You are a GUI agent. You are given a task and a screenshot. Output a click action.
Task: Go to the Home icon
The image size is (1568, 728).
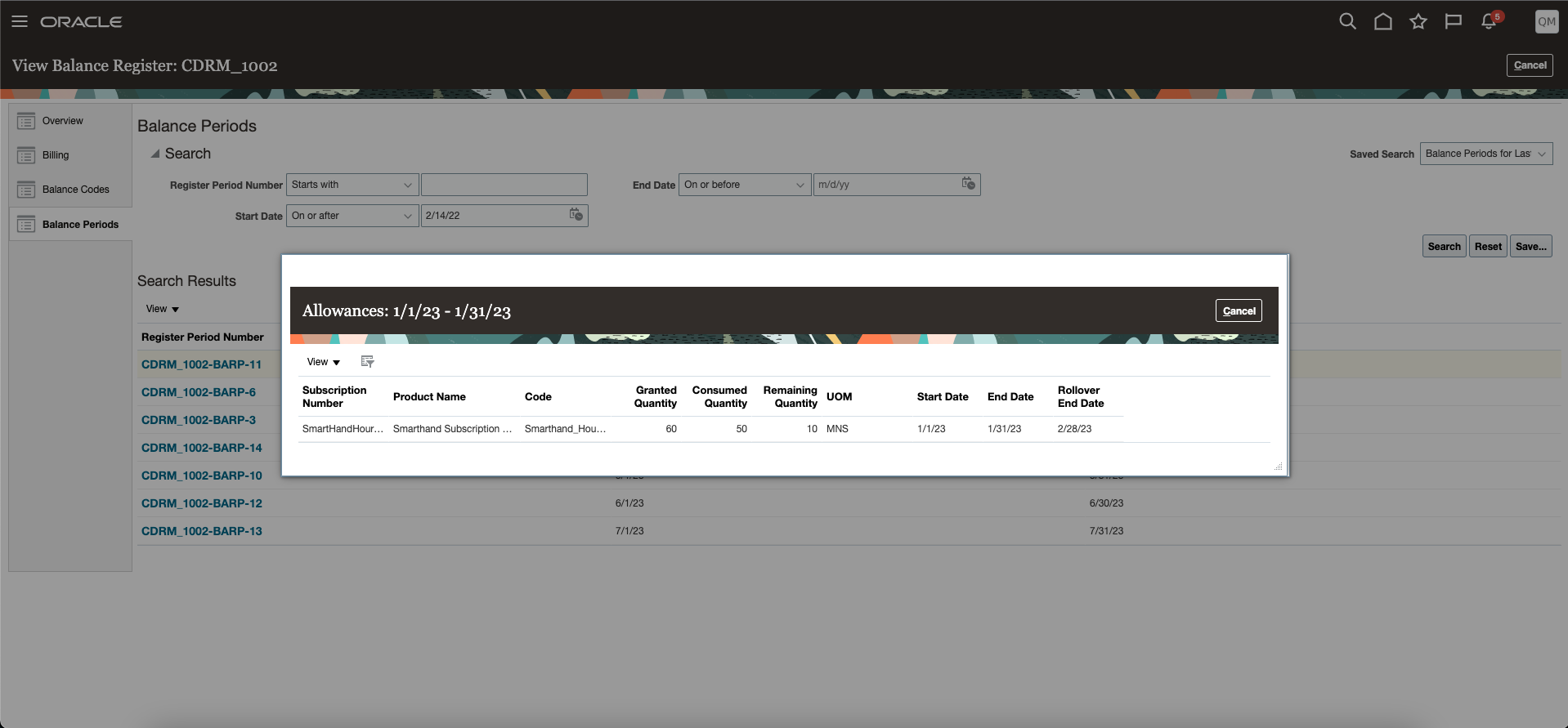[x=1382, y=21]
